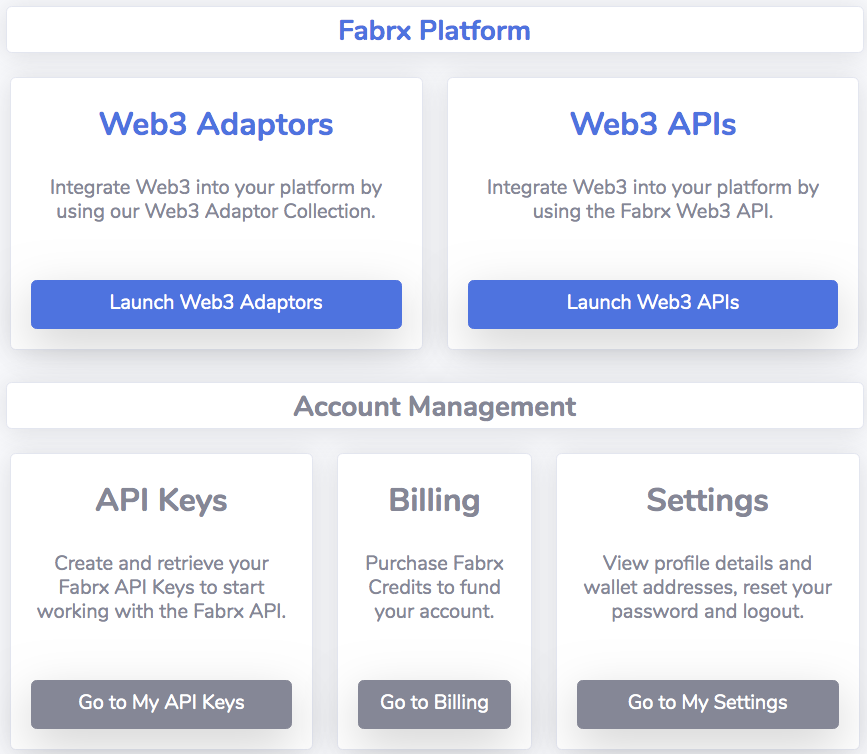
Task: Open Go to My API Keys
Action: (161, 704)
